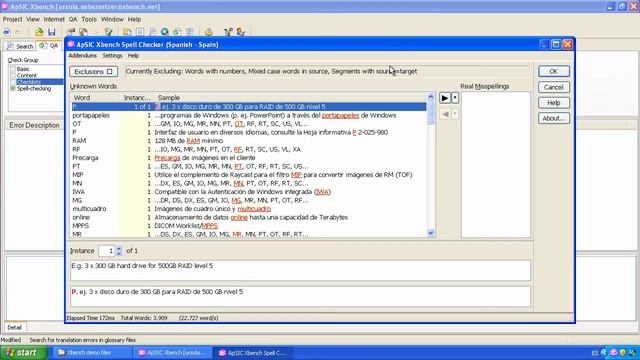The image size is (640, 360).
Task: Click the Open project folder icon in the toolbar
Action: tap(39, 31)
